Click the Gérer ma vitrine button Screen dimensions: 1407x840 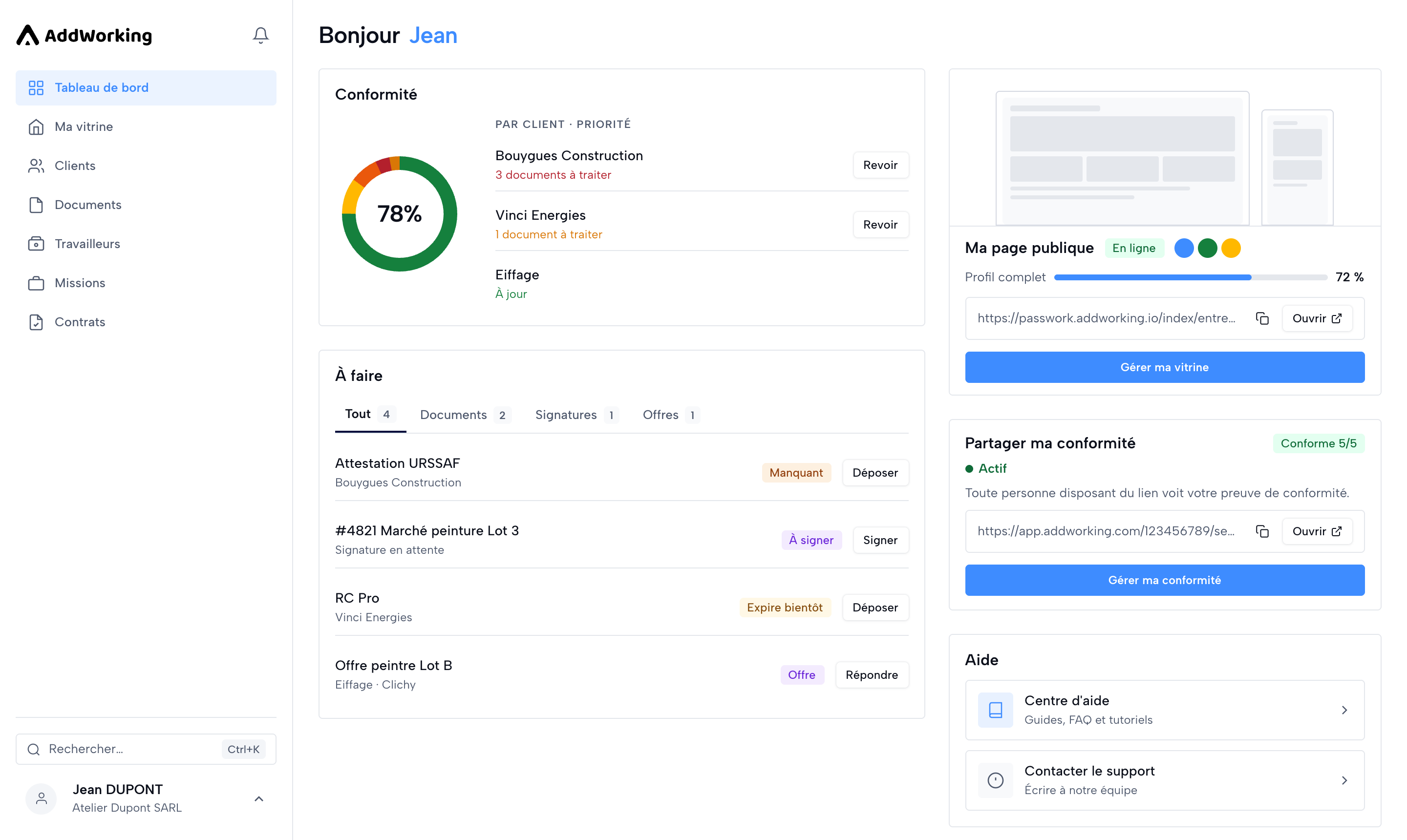(1165, 367)
